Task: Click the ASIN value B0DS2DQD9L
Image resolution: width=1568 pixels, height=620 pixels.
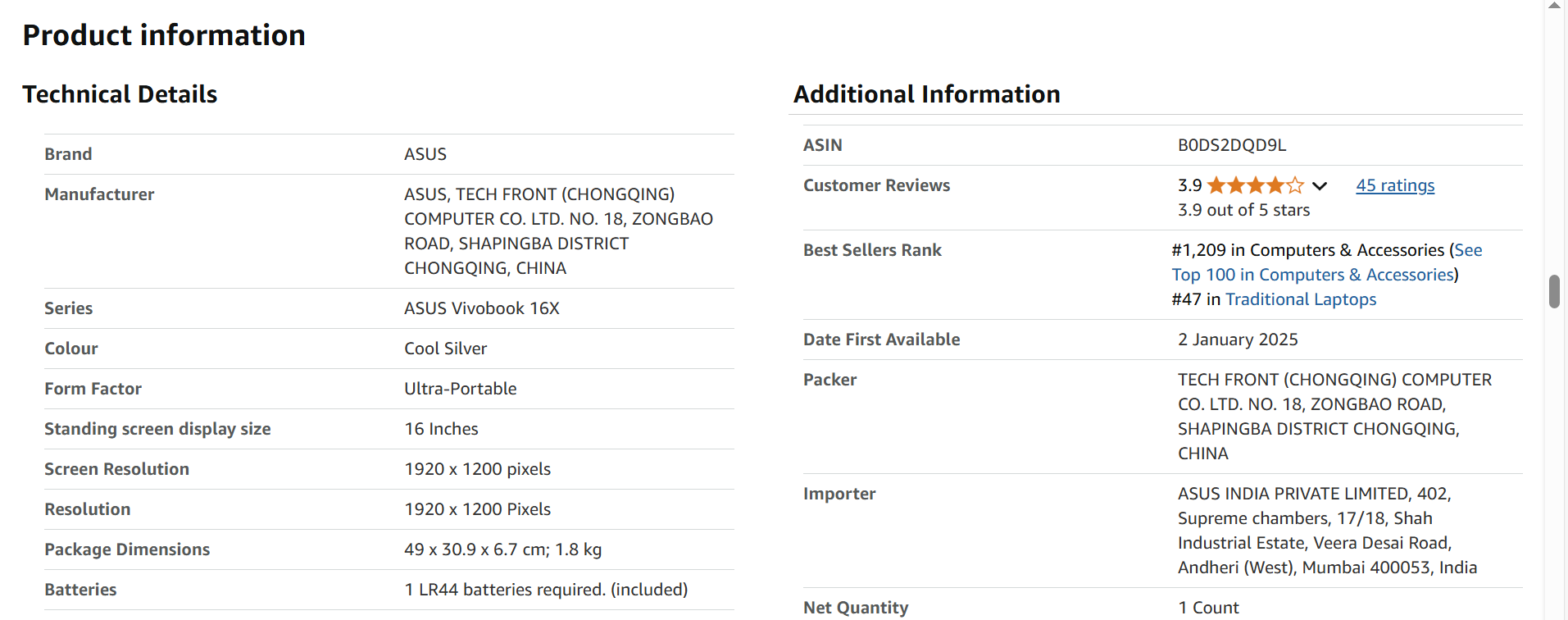Action: (1232, 145)
